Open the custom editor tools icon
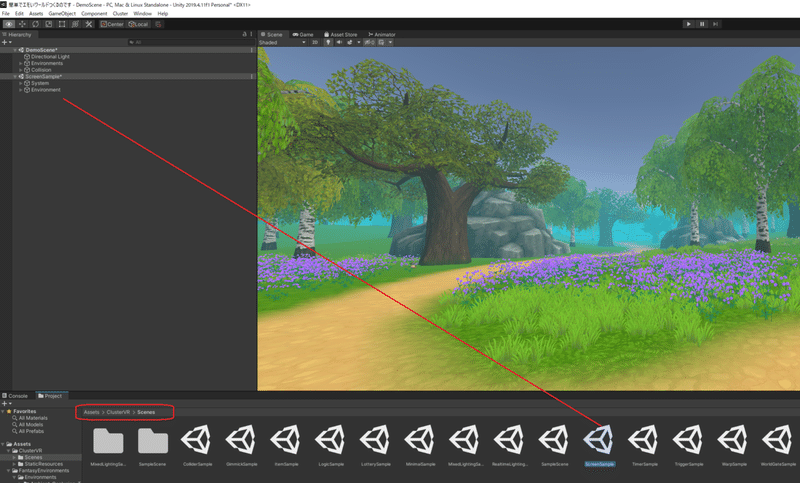The height and width of the screenshot is (483, 800). (88, 24)
